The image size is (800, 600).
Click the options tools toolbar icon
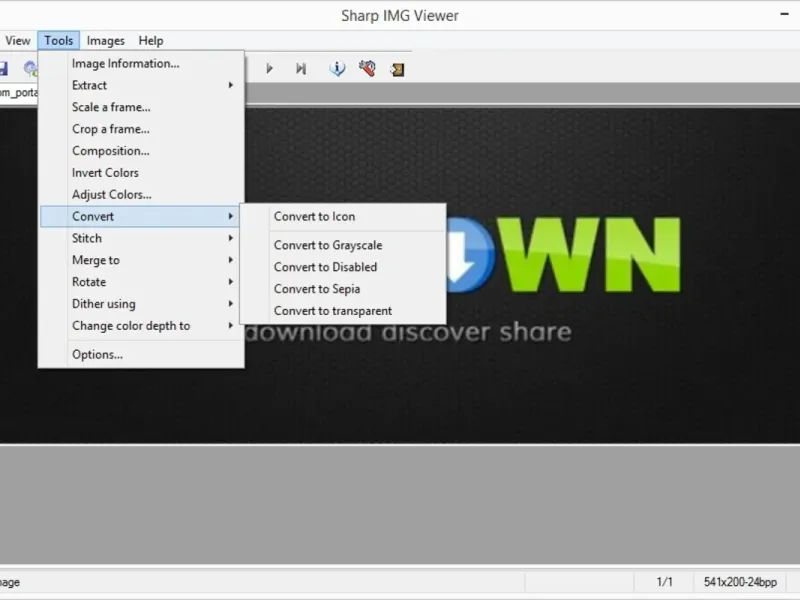click(367, 68)
